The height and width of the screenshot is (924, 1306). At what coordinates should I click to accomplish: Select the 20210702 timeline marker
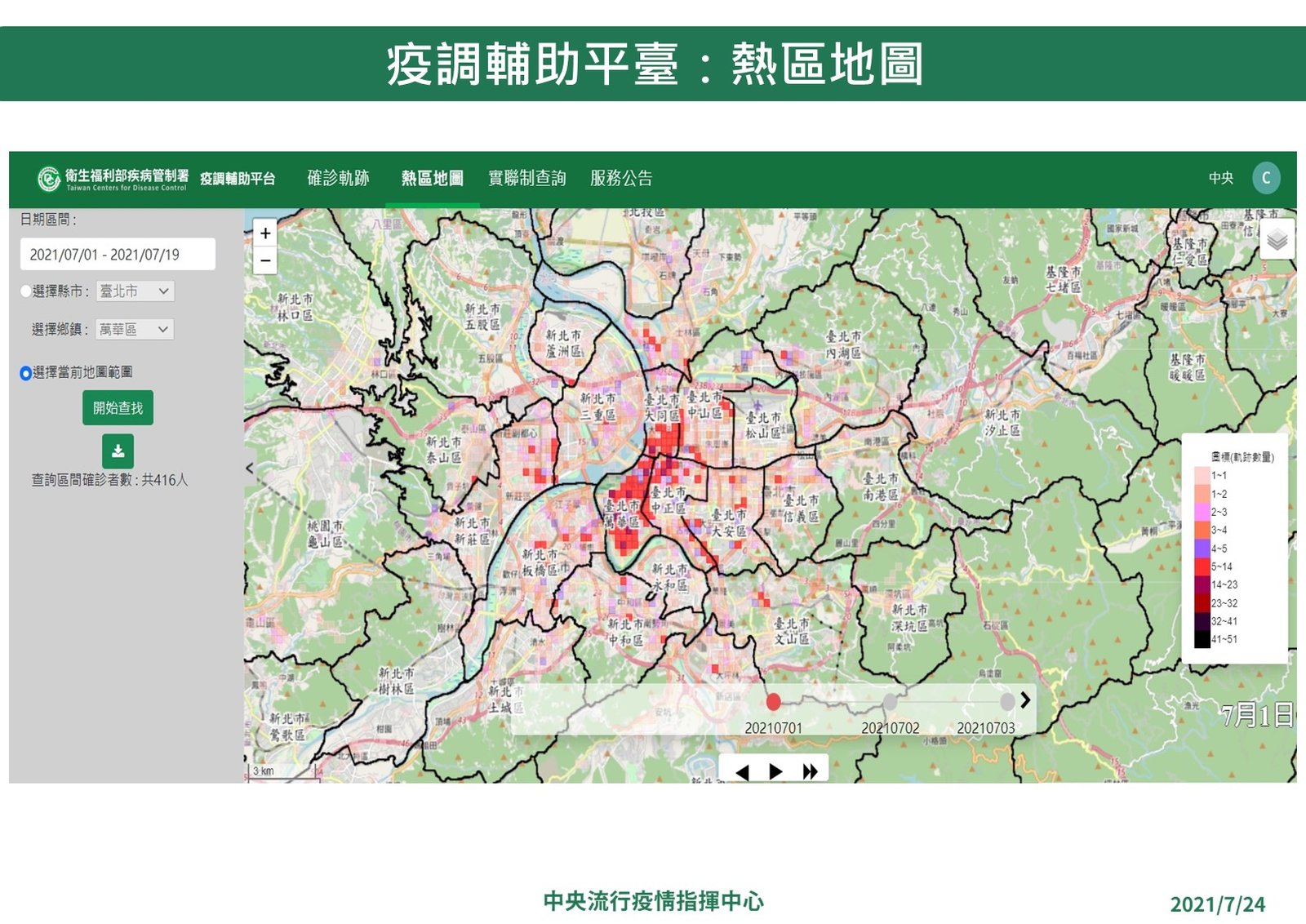pos(890,702)
